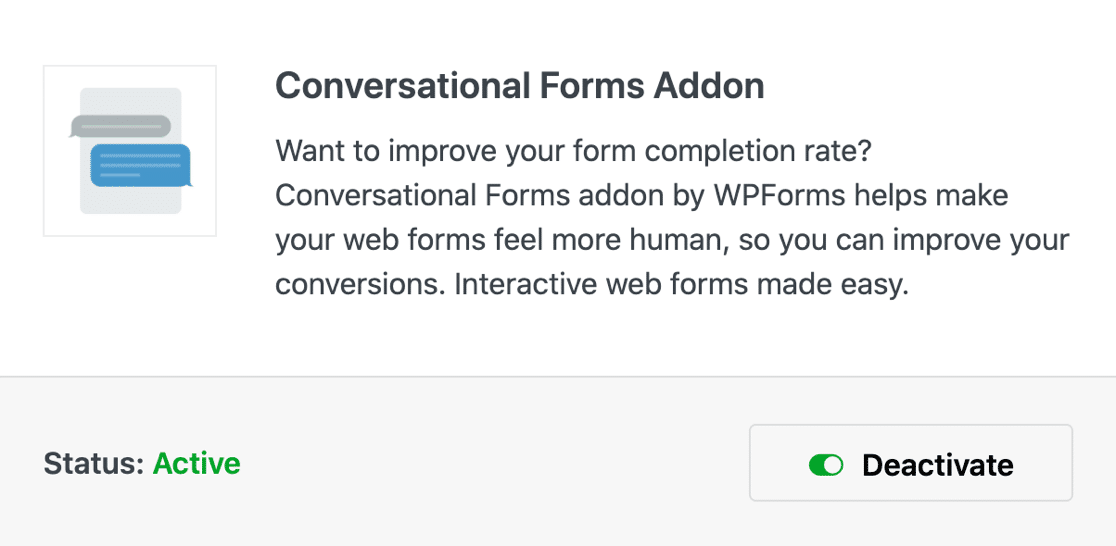1116x546 pixels.
Task: Click "Want to improve your form completion rate?"
Action: [x=574, y=153]
